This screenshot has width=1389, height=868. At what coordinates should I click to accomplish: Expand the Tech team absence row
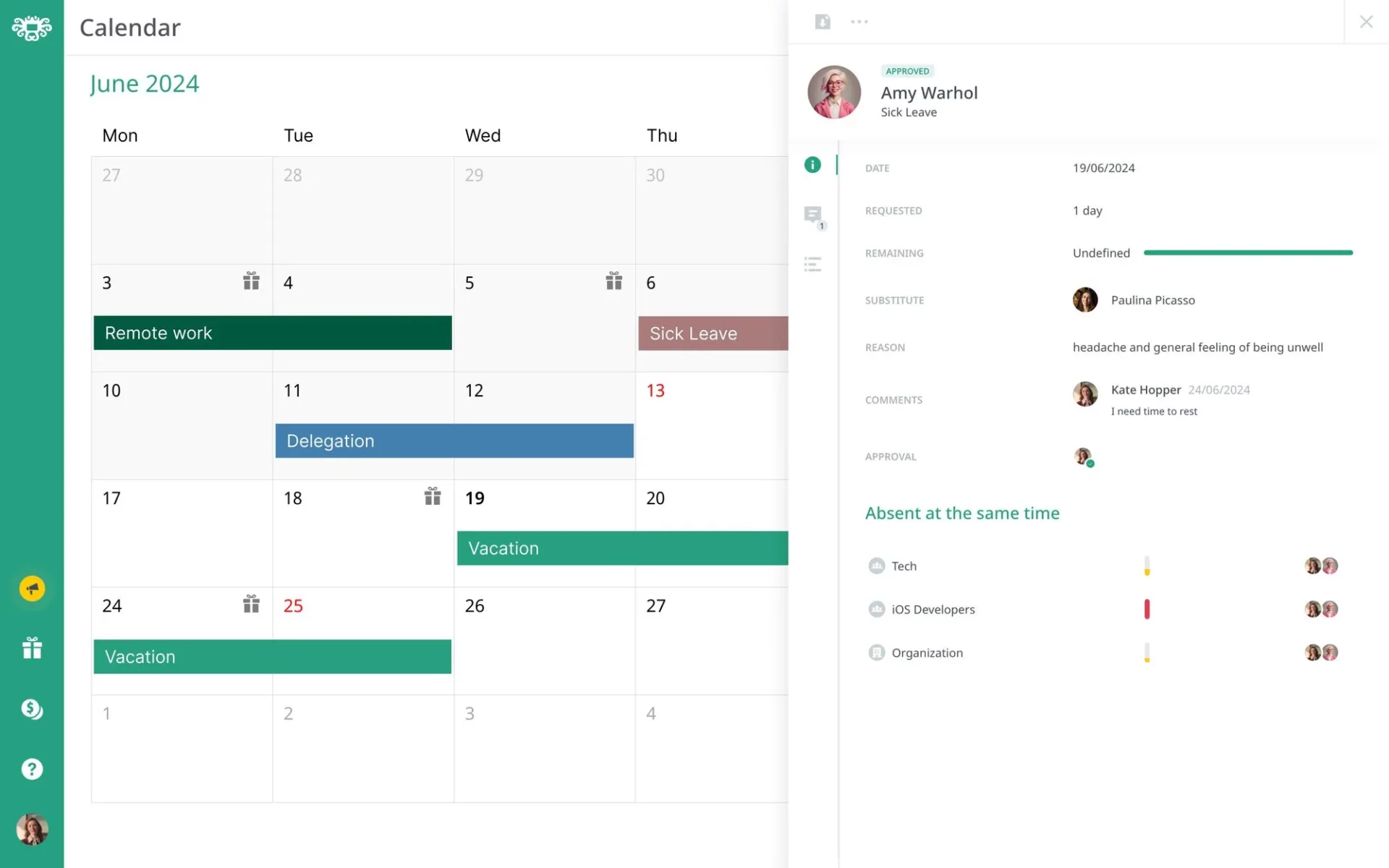tap(904, 566)
